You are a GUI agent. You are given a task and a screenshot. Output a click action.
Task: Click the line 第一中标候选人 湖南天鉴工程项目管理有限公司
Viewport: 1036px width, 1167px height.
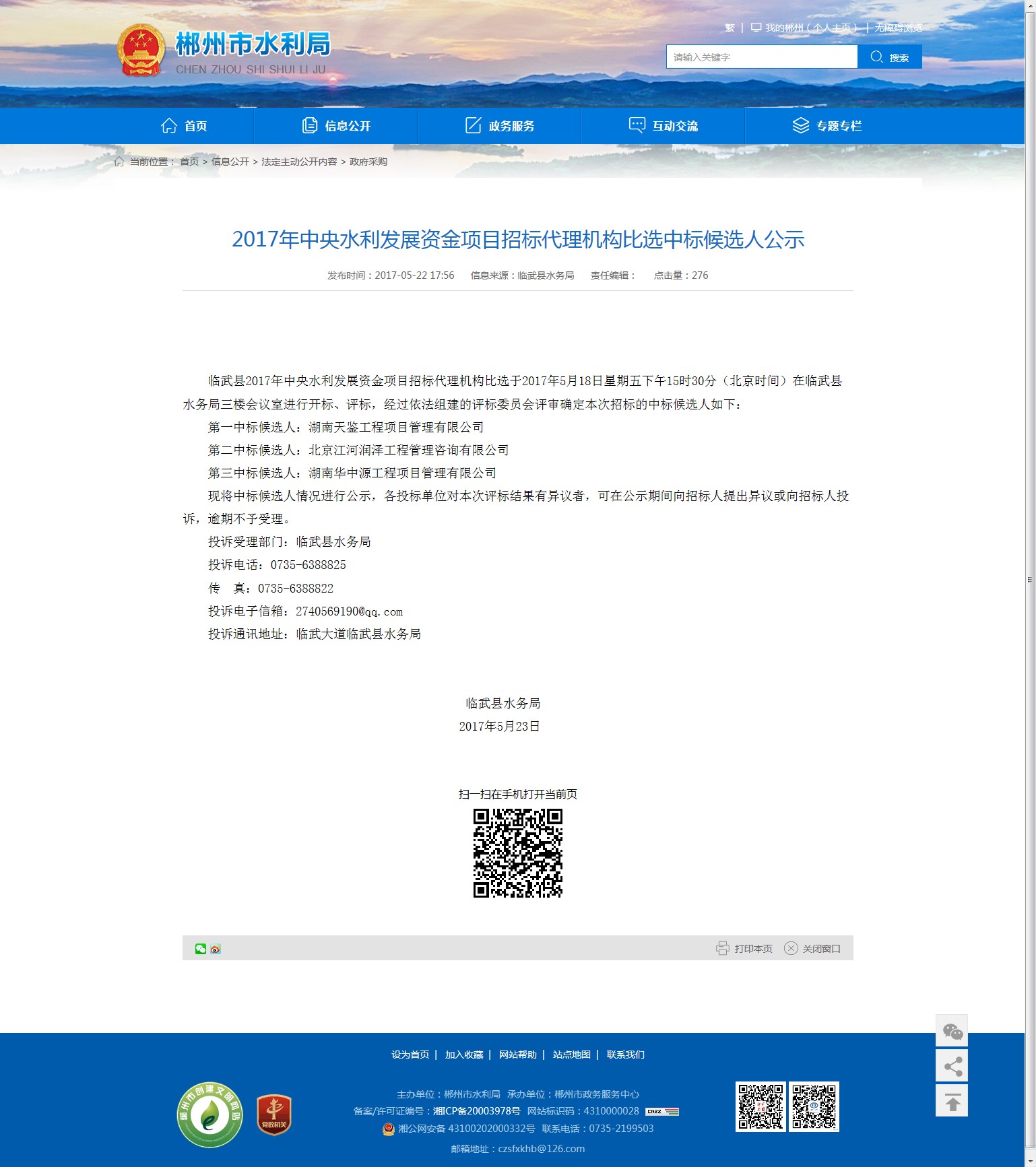pos(346,427)
